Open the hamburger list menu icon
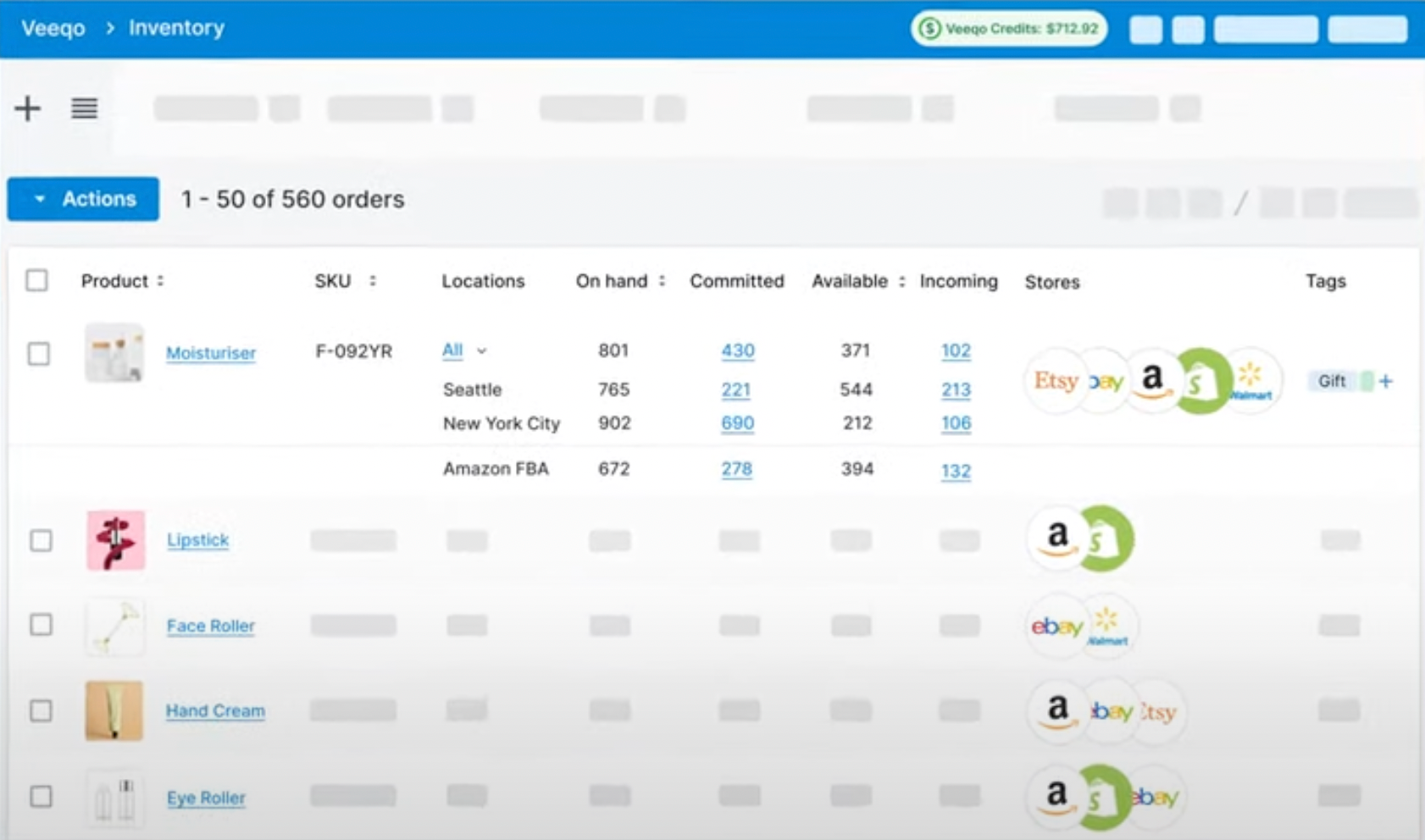Viewport: 1425px width, 840px height. (x=84, y=108)
